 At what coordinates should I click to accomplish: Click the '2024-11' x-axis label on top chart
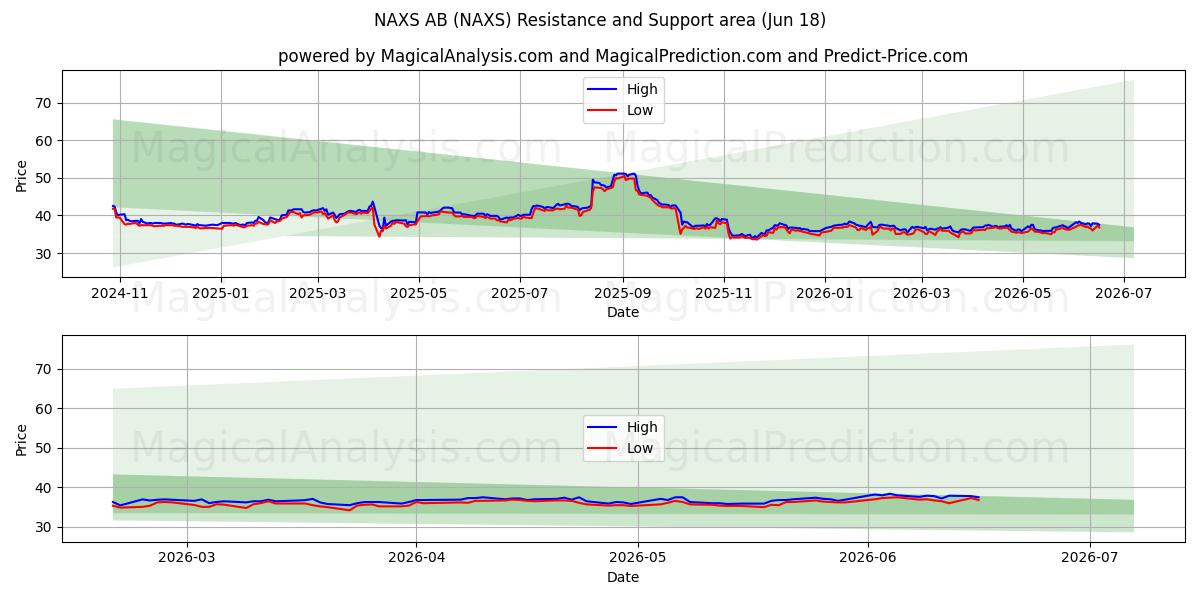point(120,296)
